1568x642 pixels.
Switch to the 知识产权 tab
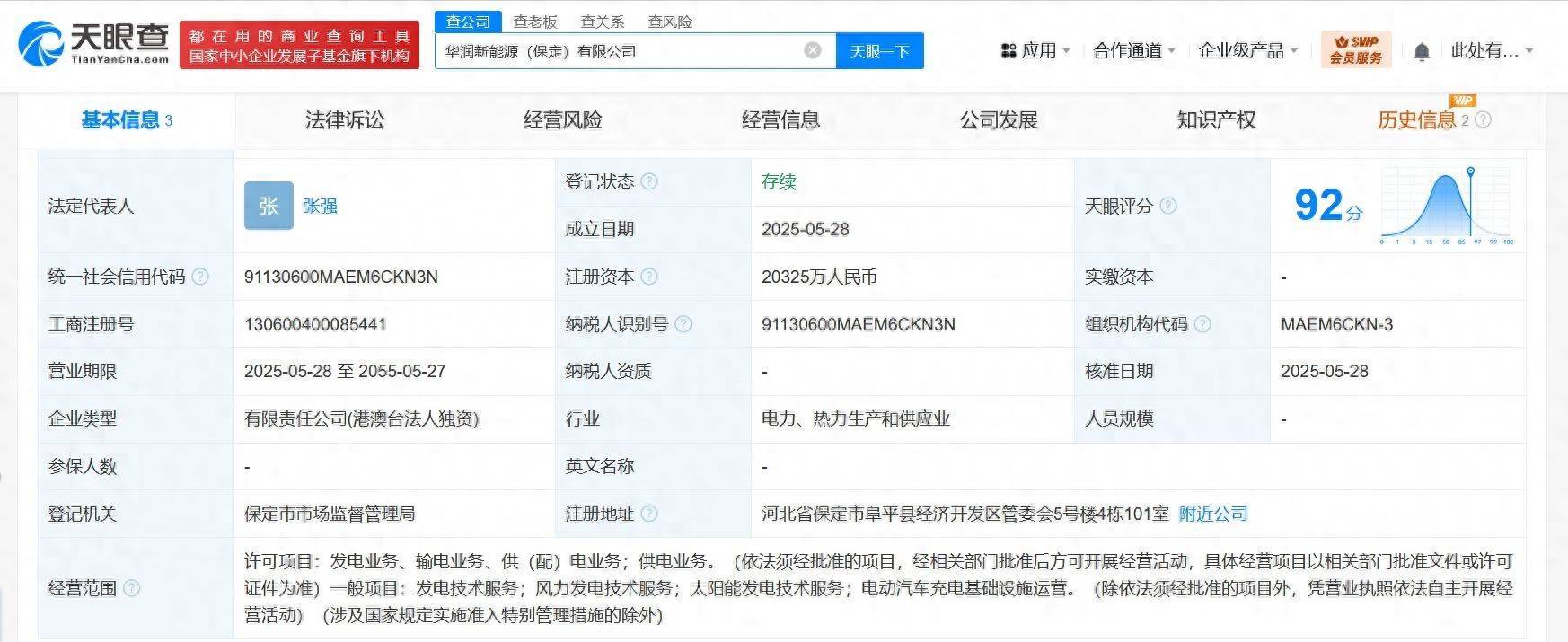[x=1216, y=120]
